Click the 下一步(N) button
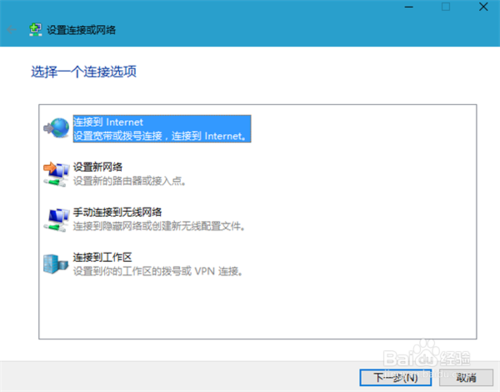 pos(395,378)
